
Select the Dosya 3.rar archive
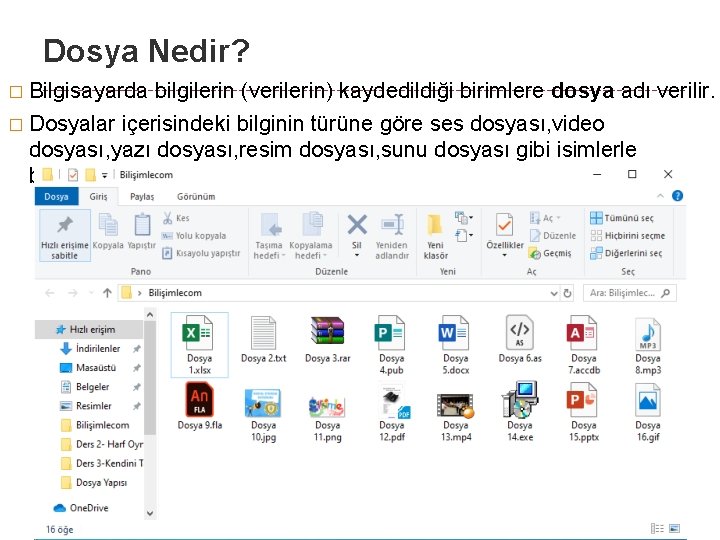coord(327,340)
